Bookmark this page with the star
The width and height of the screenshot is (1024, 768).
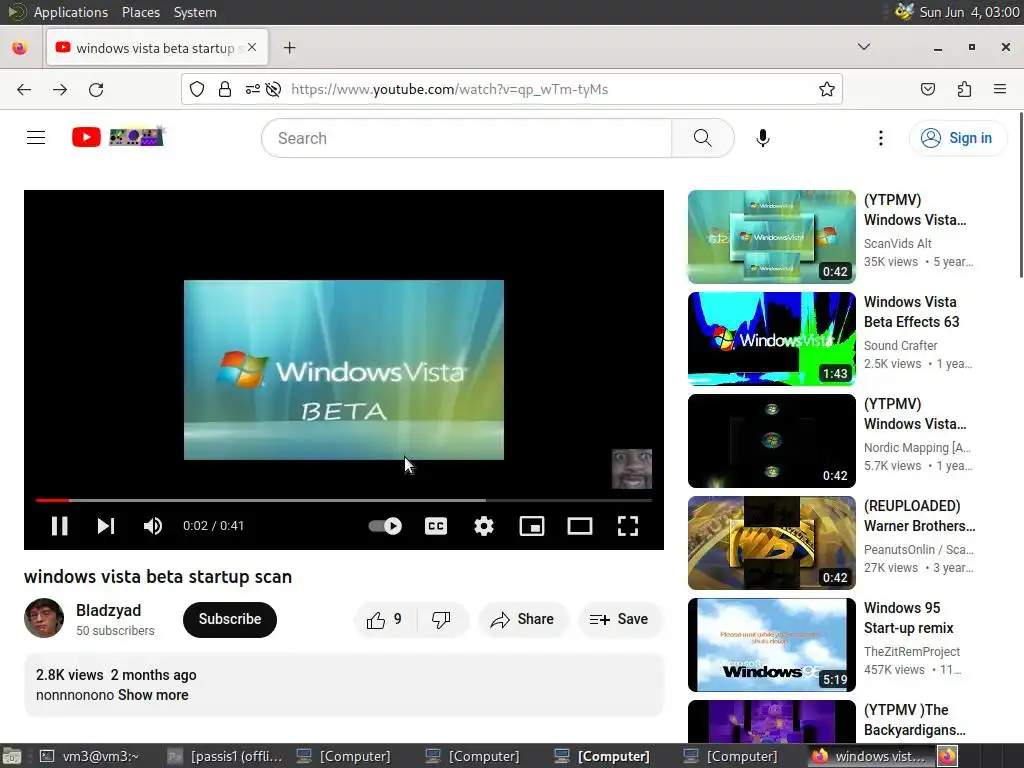[x=827, y=89]
